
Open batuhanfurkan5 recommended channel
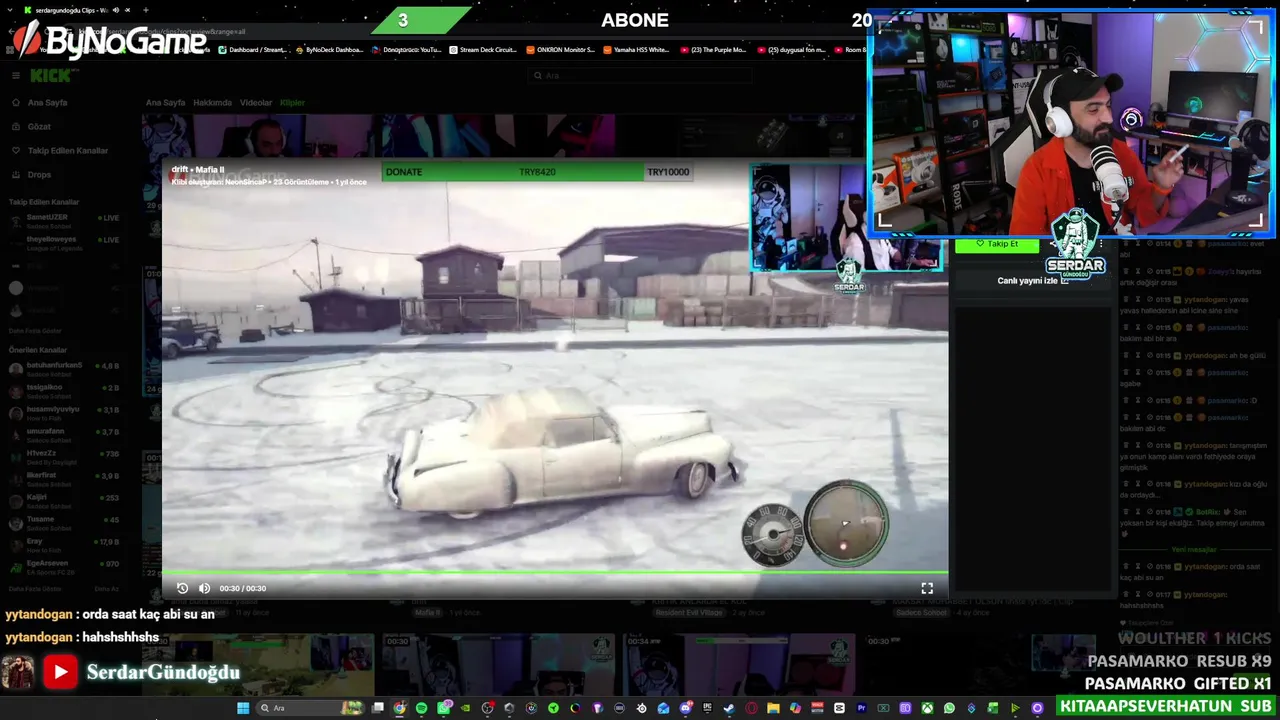click(64, 368)
